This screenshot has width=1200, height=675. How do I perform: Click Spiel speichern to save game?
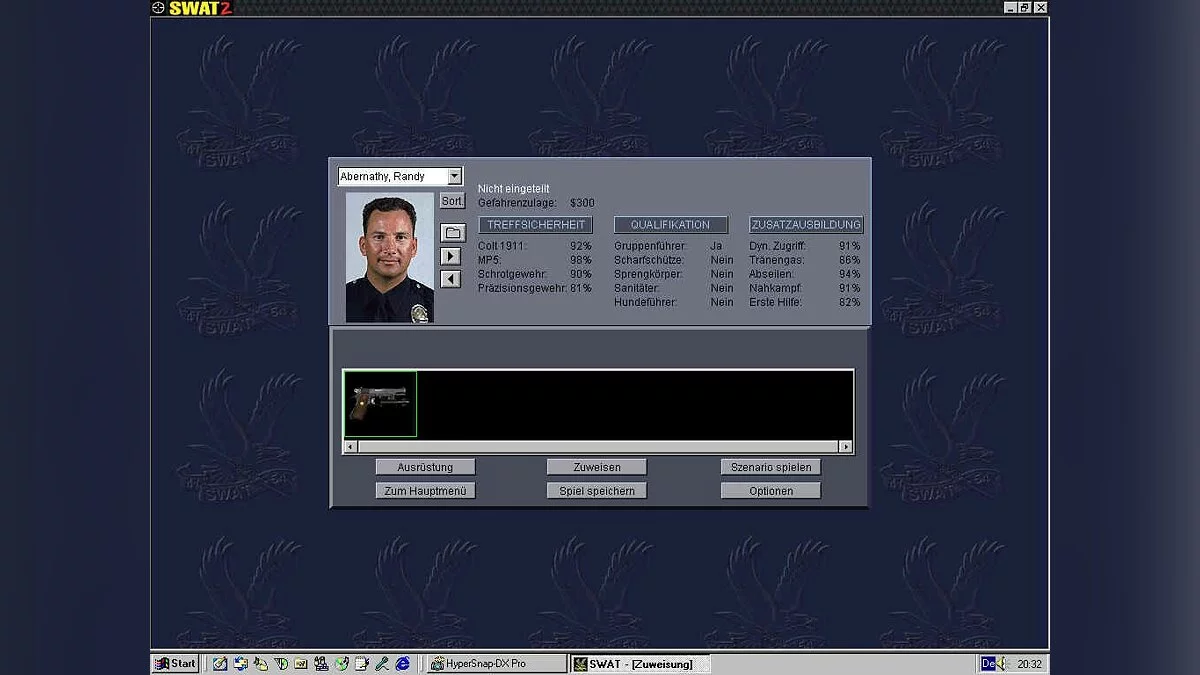597,491
